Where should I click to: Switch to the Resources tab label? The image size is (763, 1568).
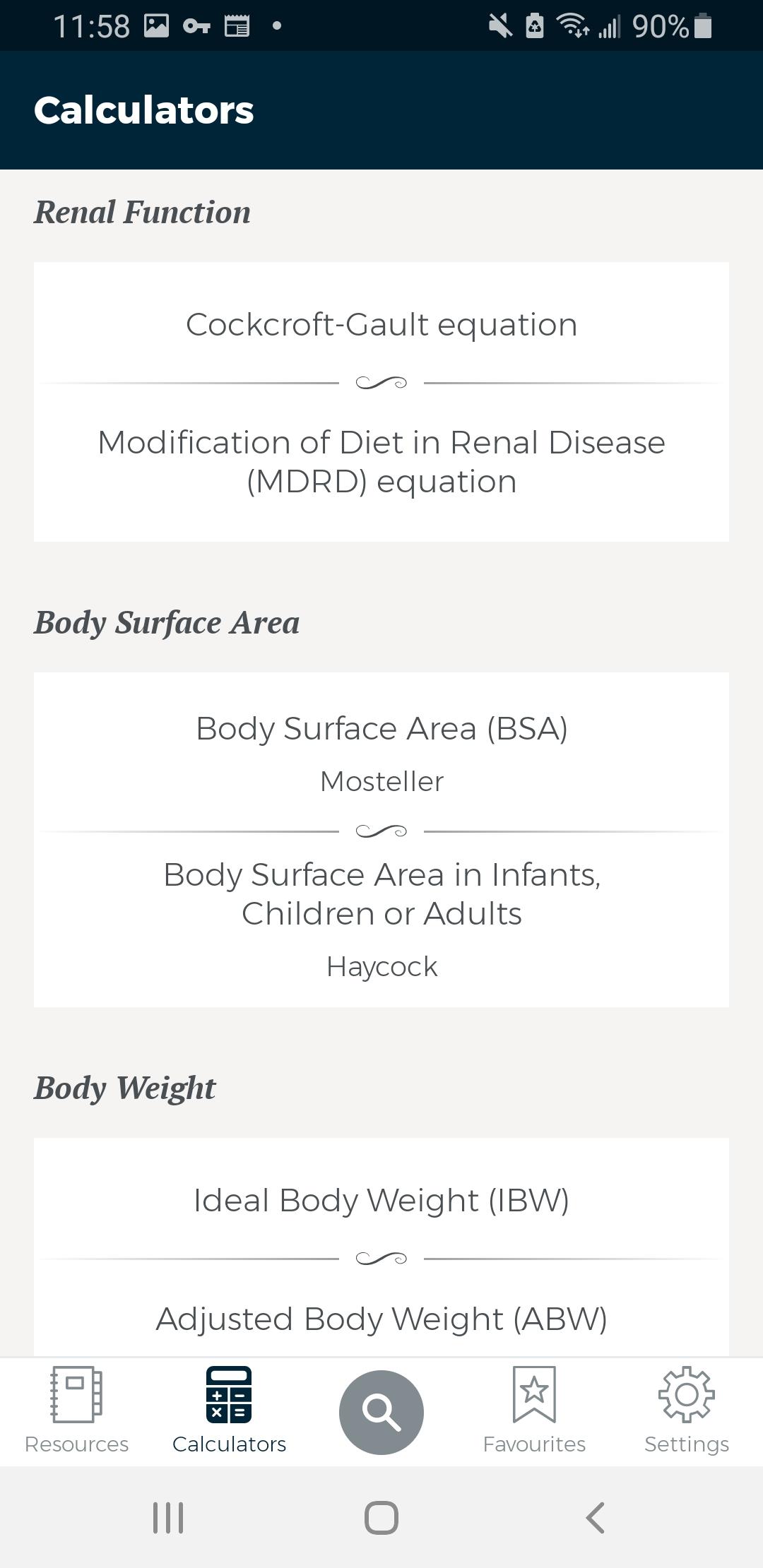[x=76, y=1444]
